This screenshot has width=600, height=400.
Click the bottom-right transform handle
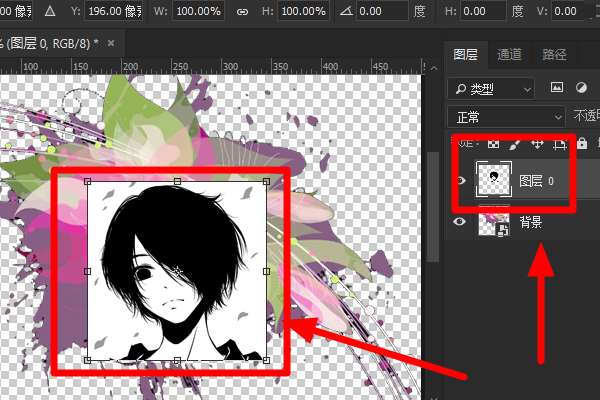point(267,360)
